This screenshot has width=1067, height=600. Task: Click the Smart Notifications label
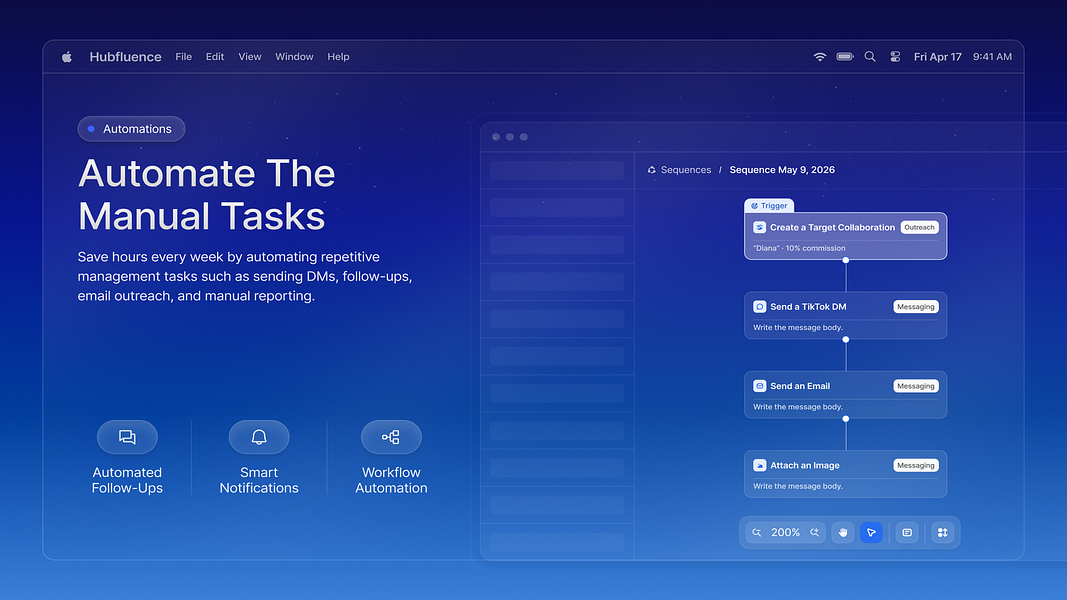point(259,480)
